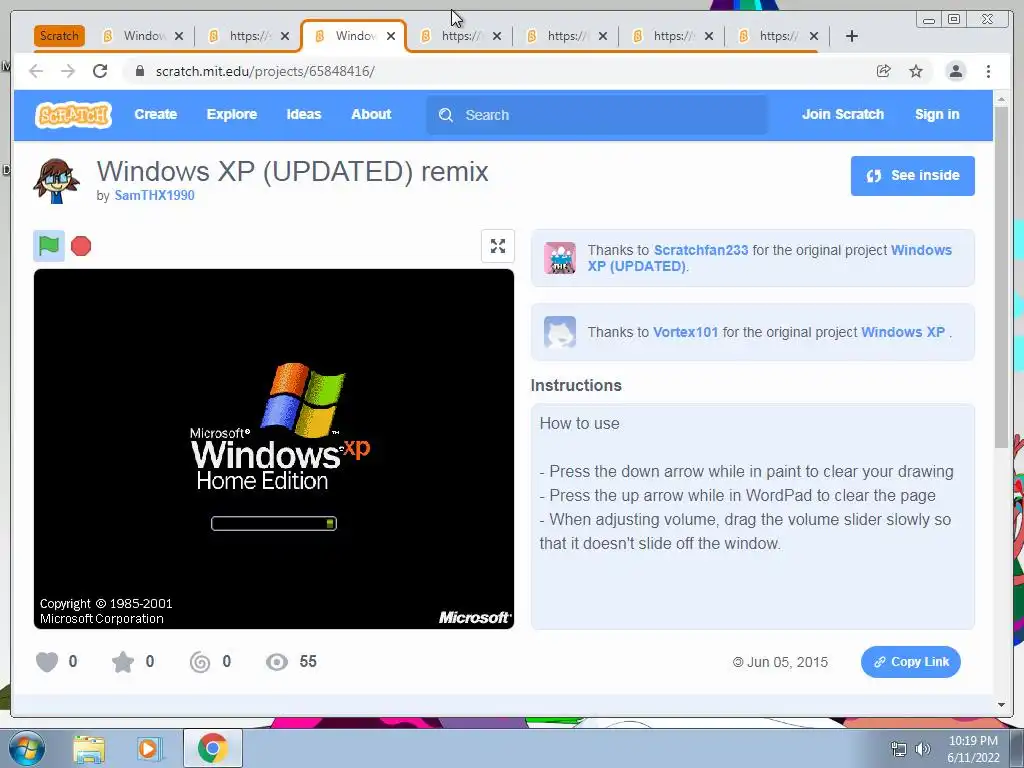
Task: Click the Scratch logo in the navigation bar
Action: coord(73,115)
